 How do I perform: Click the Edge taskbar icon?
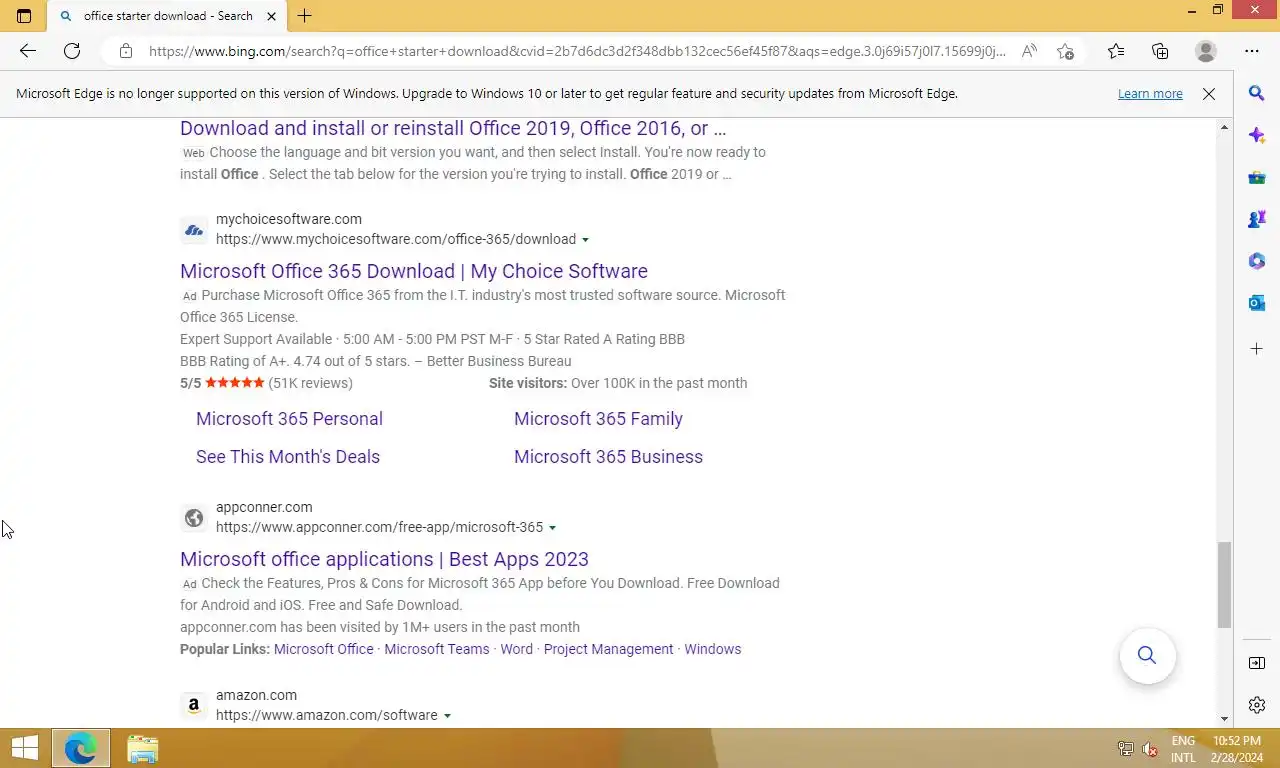80,748
